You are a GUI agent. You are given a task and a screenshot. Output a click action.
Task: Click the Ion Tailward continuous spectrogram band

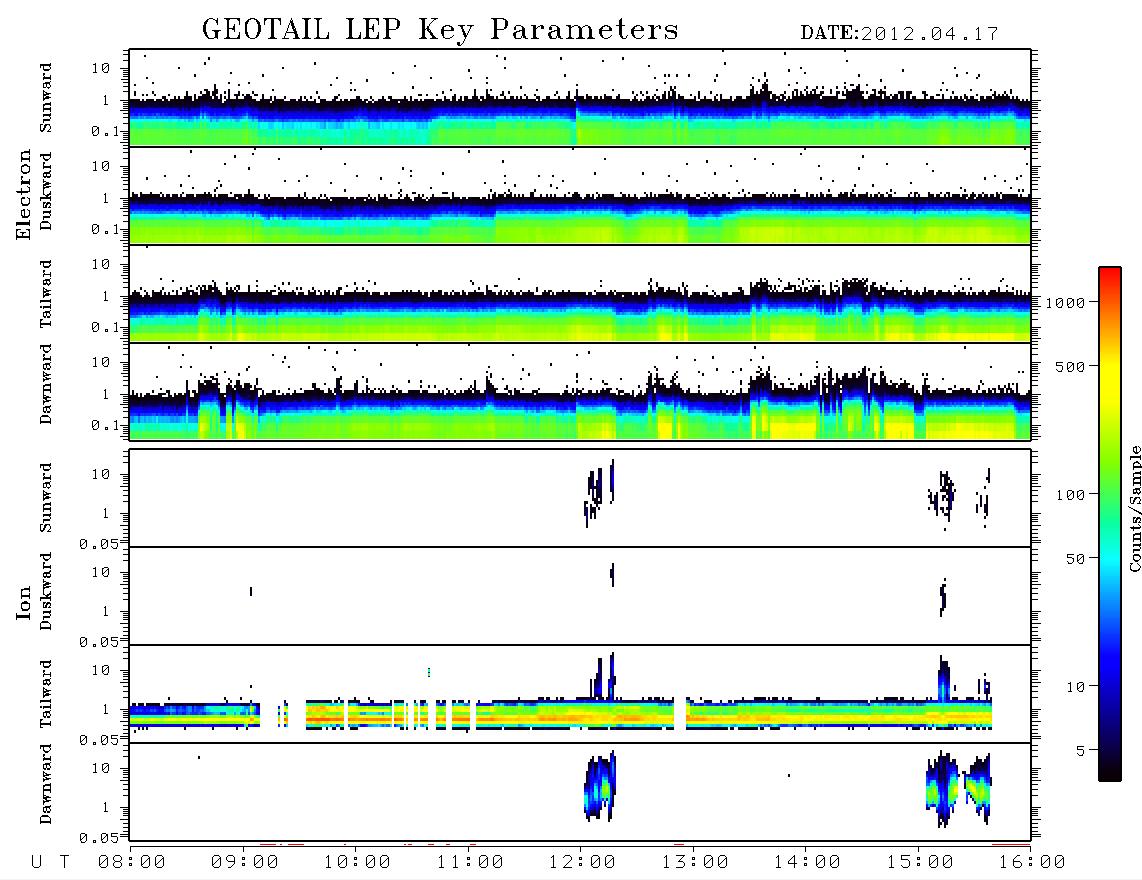(561, 714)
